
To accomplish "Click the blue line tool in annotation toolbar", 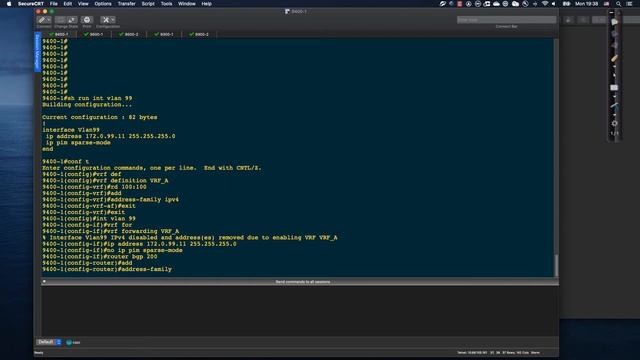I will click(x=614, y=105).
